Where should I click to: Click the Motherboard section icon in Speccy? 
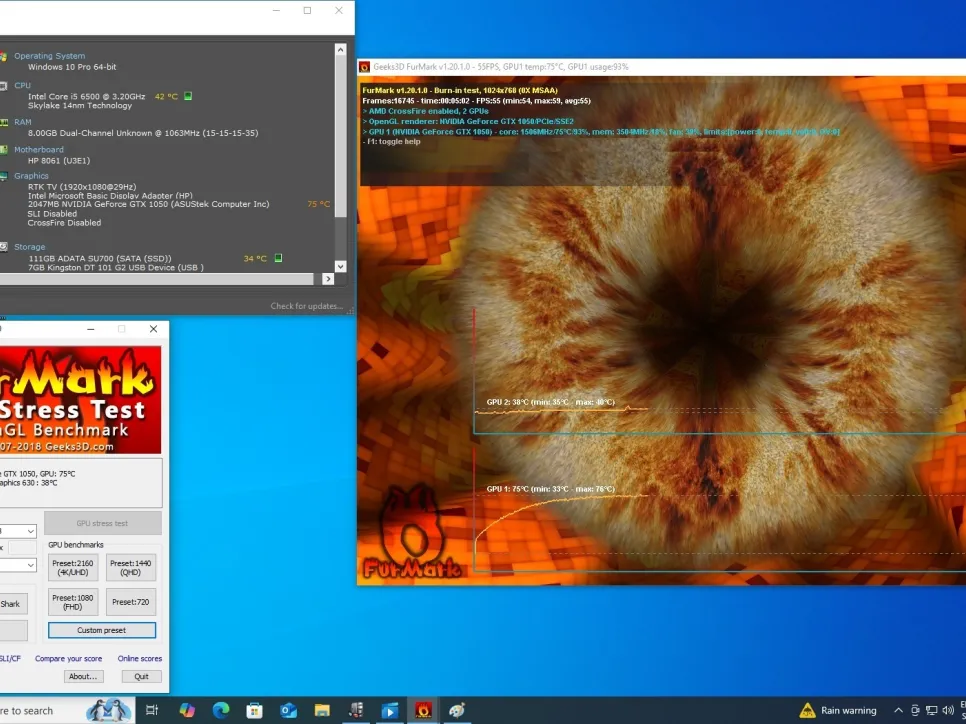click(4, 150)
